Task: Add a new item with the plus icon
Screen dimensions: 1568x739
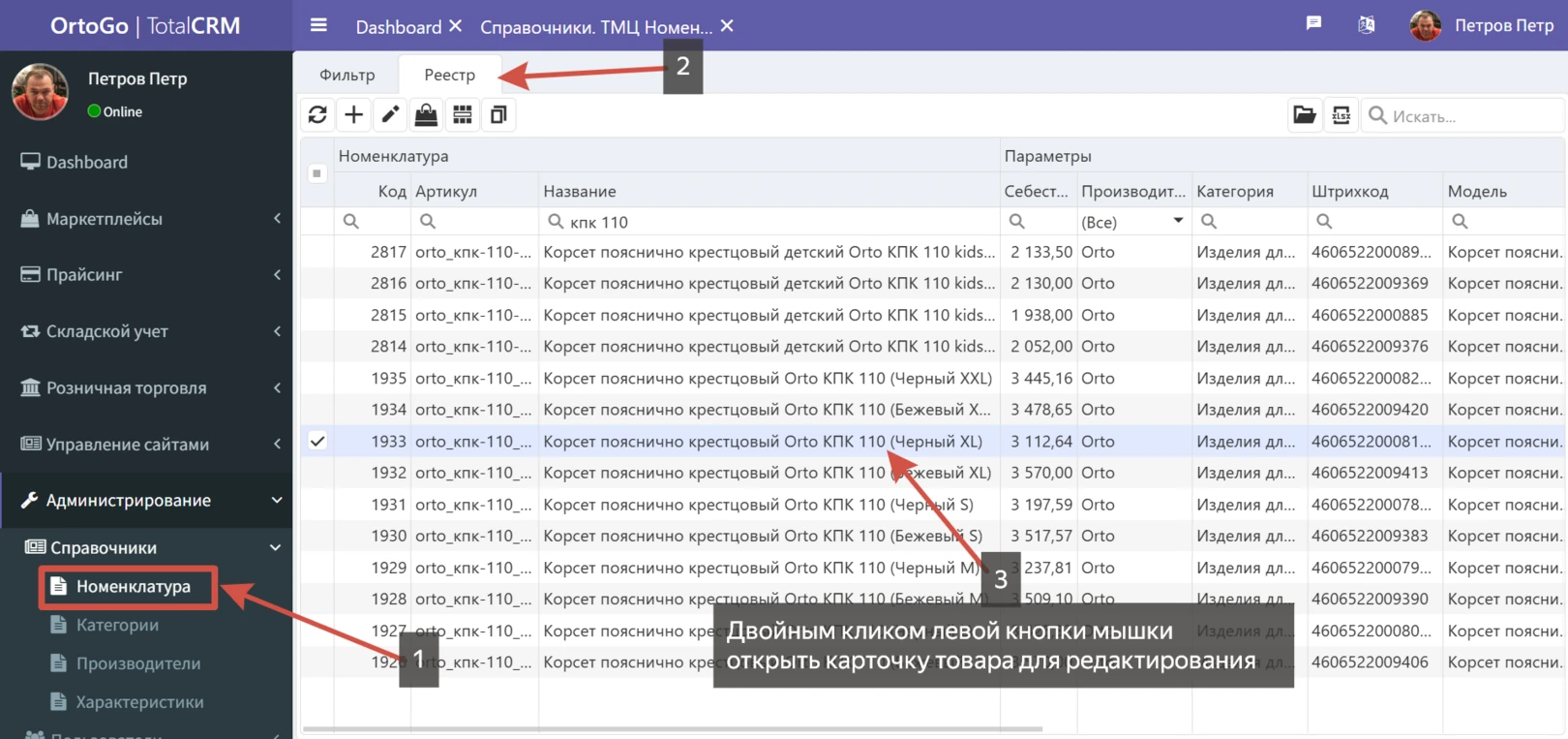Action: tap(354, 115)
